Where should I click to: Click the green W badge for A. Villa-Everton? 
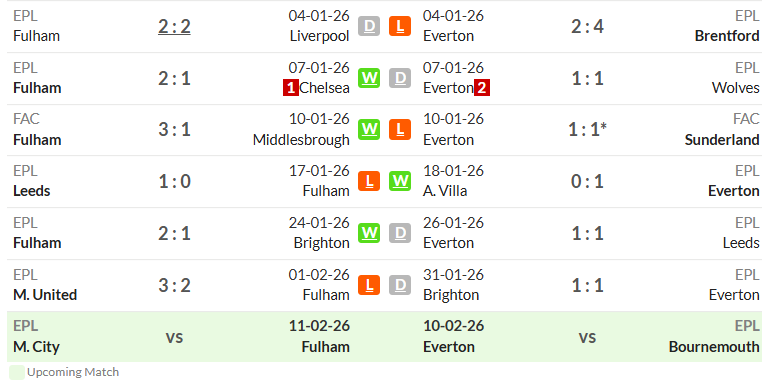pos(400,181)
